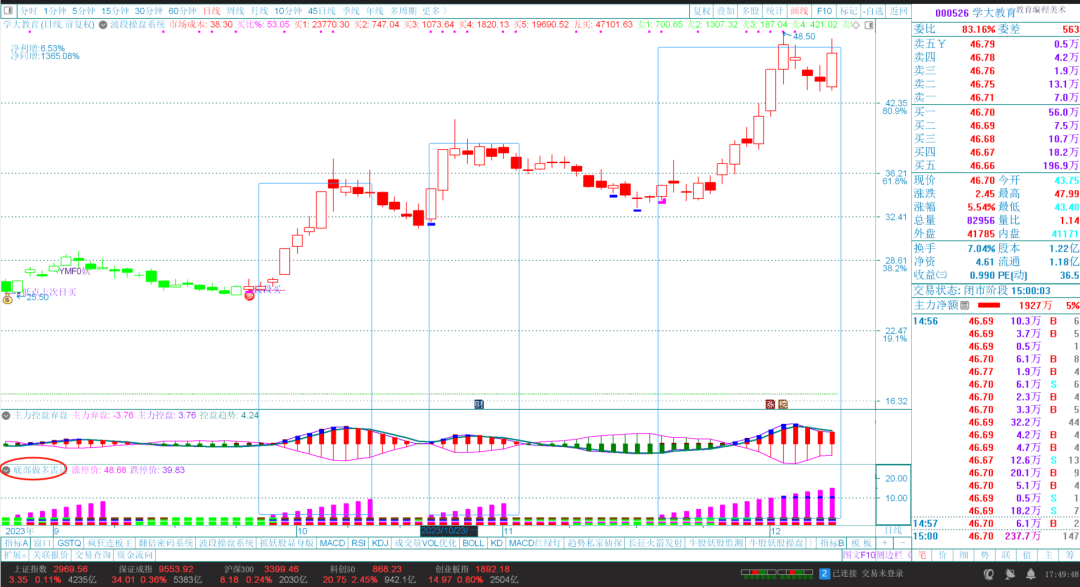Click the plus zoom button beside 日线
Screen dimensions: 1080x587
pos(884,543)
